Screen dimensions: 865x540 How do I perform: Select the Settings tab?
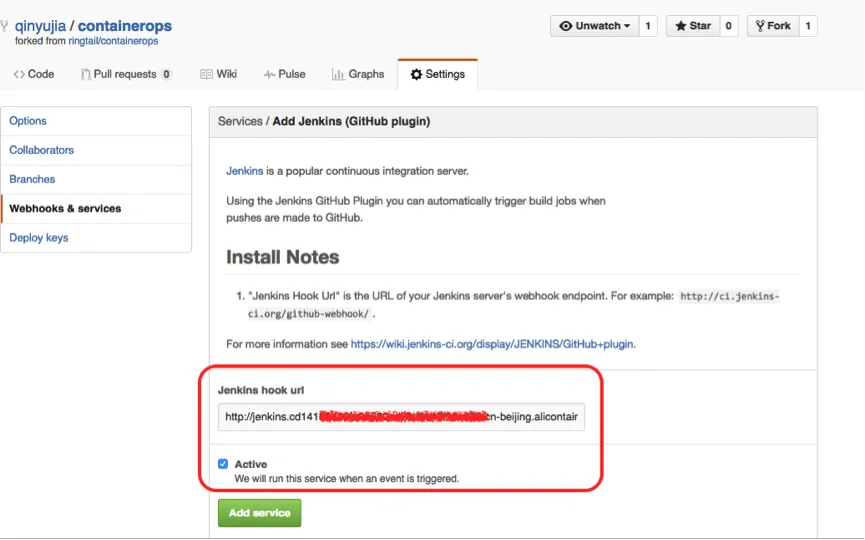point(437,74)
